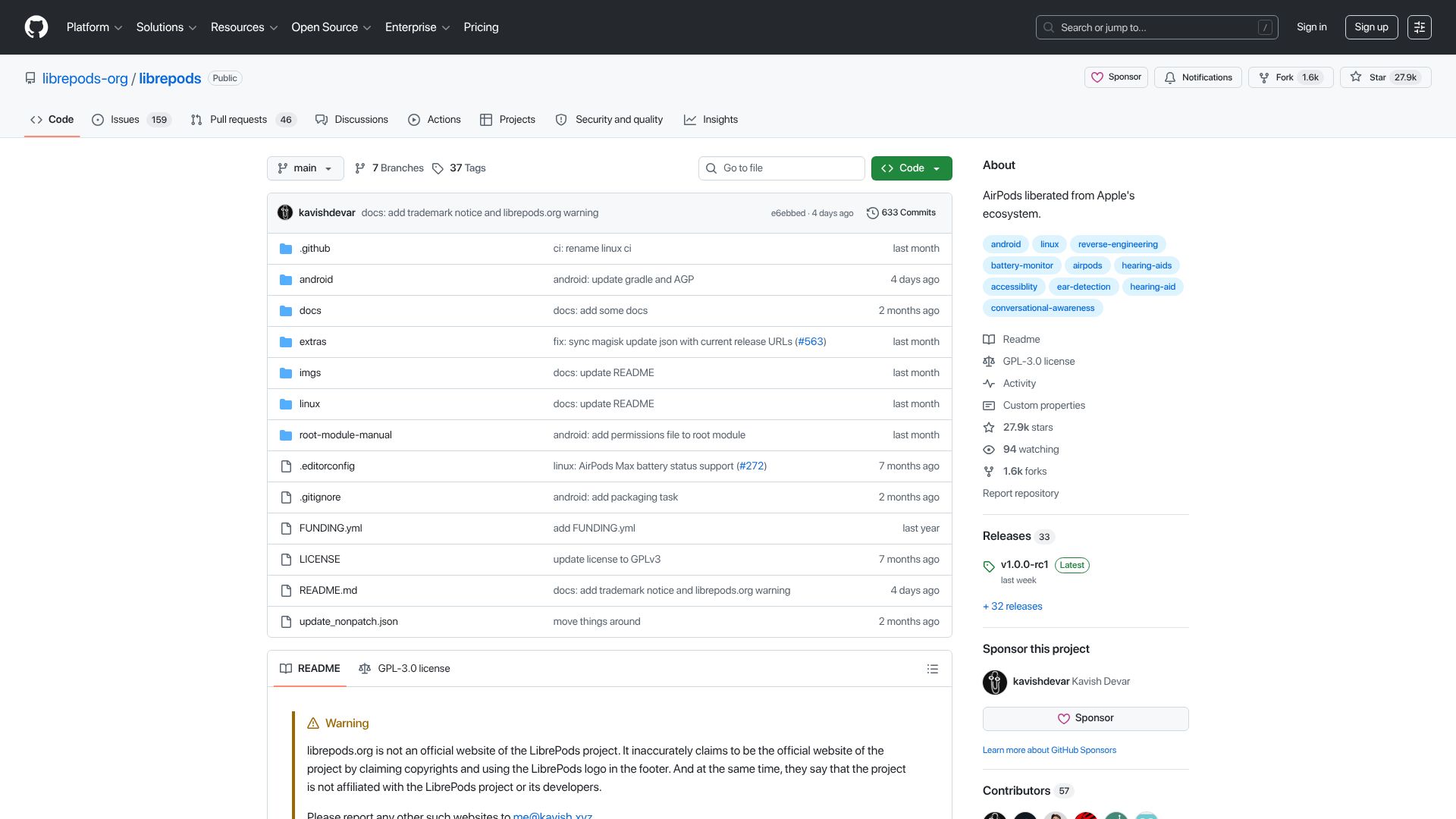Click the v1.0.0-rc1 release tag icon
Image resolution: width=1456 pixels, height=819 pixels.
(989, 566)
